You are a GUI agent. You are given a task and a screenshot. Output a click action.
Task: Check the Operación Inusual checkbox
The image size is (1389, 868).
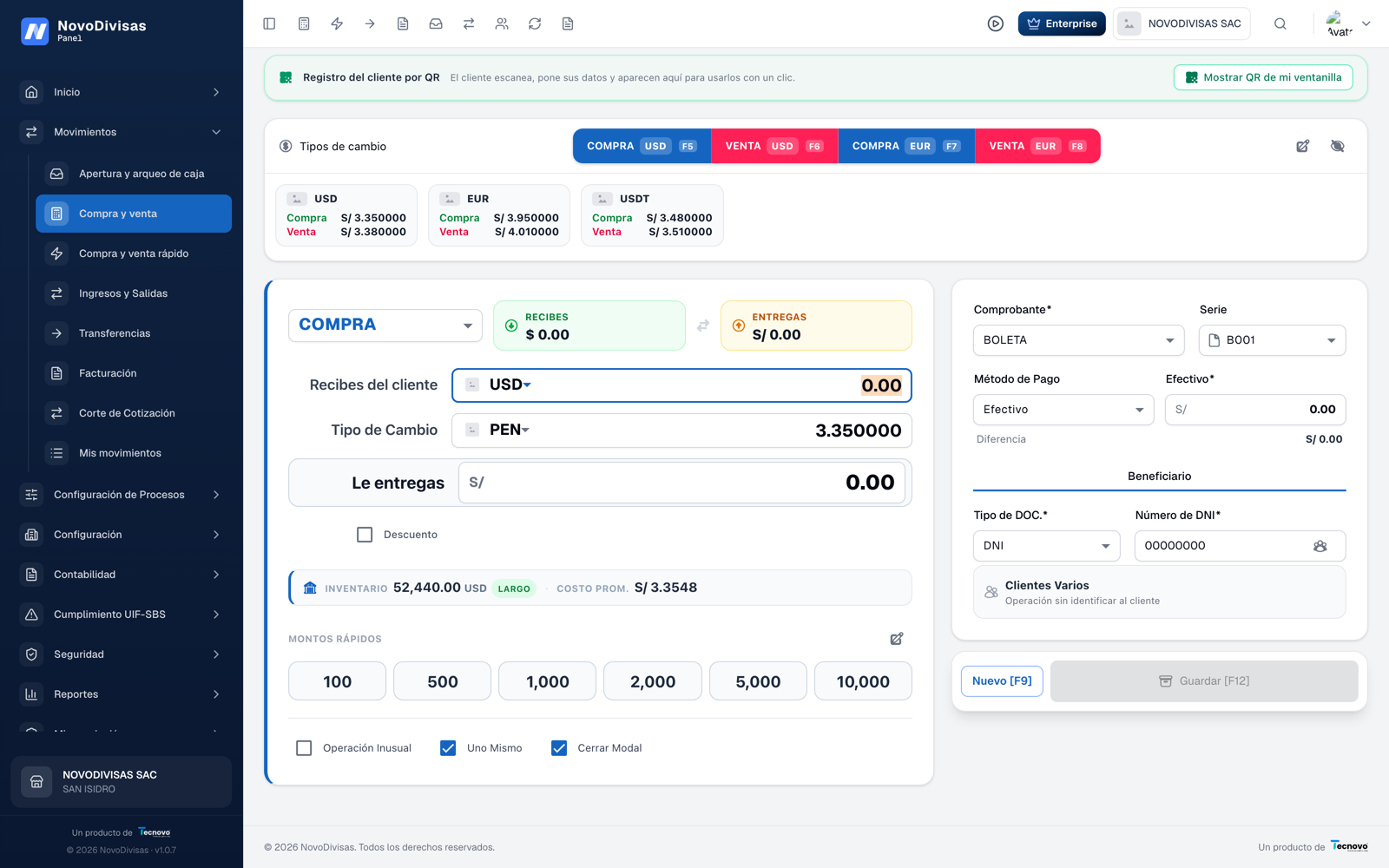point(304,748)
